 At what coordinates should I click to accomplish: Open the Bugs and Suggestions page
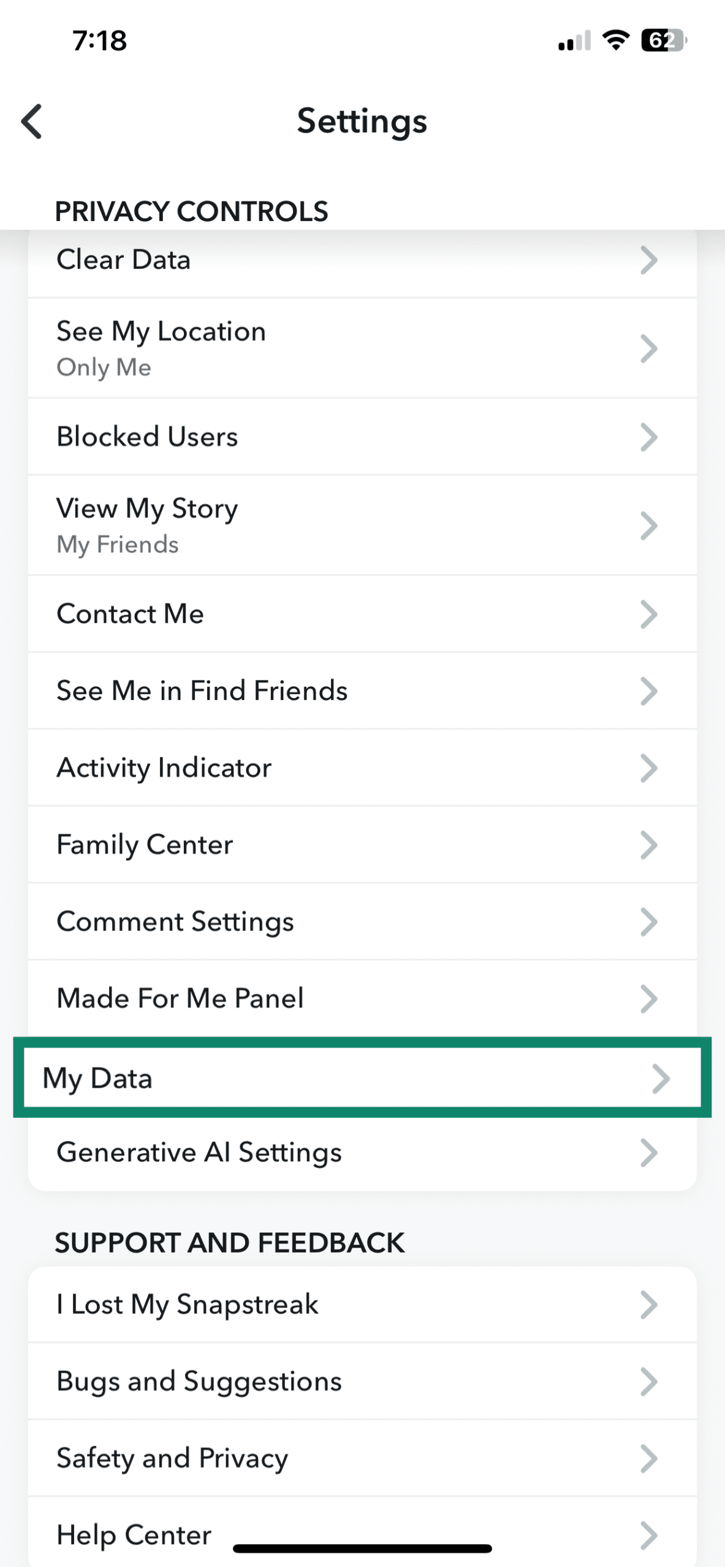[362, 1381]
